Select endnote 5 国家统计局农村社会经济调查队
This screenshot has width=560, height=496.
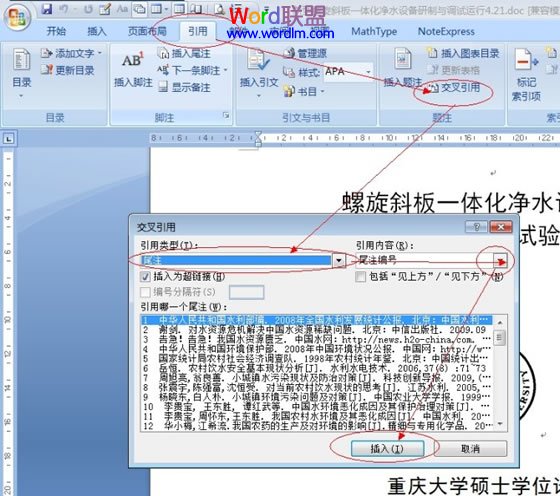pyautogui.click(x=316, y=358)
